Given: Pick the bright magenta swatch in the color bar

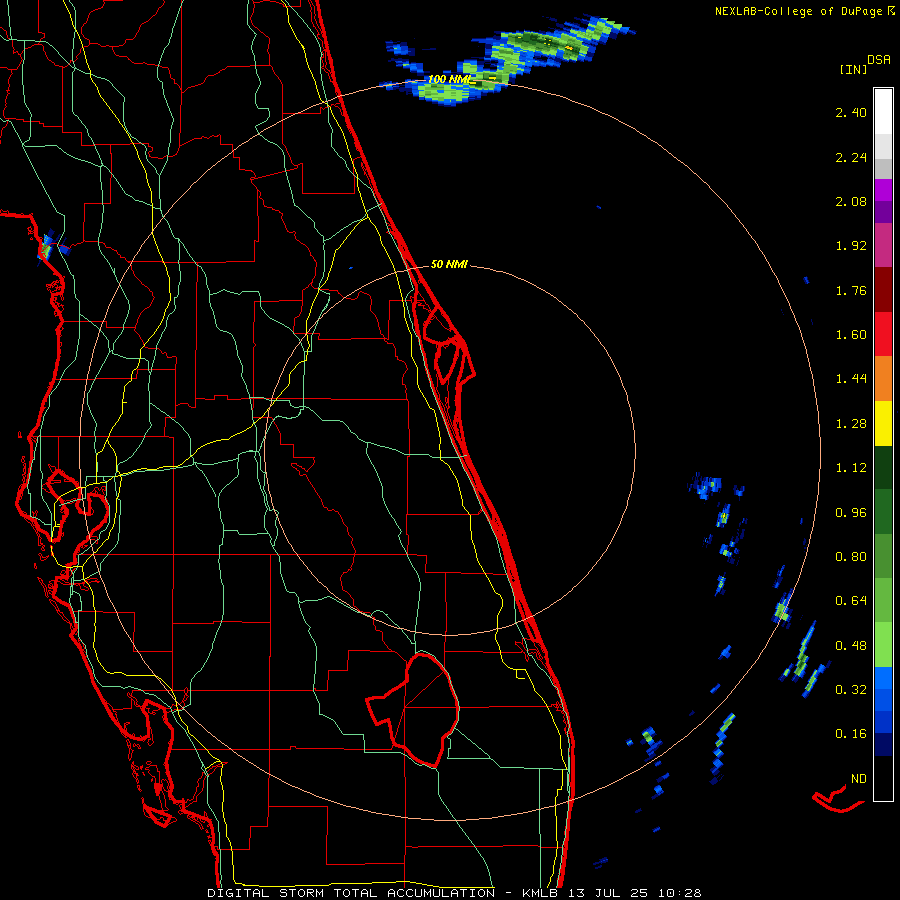Looking at the screenshot, I should pos(883,190).
